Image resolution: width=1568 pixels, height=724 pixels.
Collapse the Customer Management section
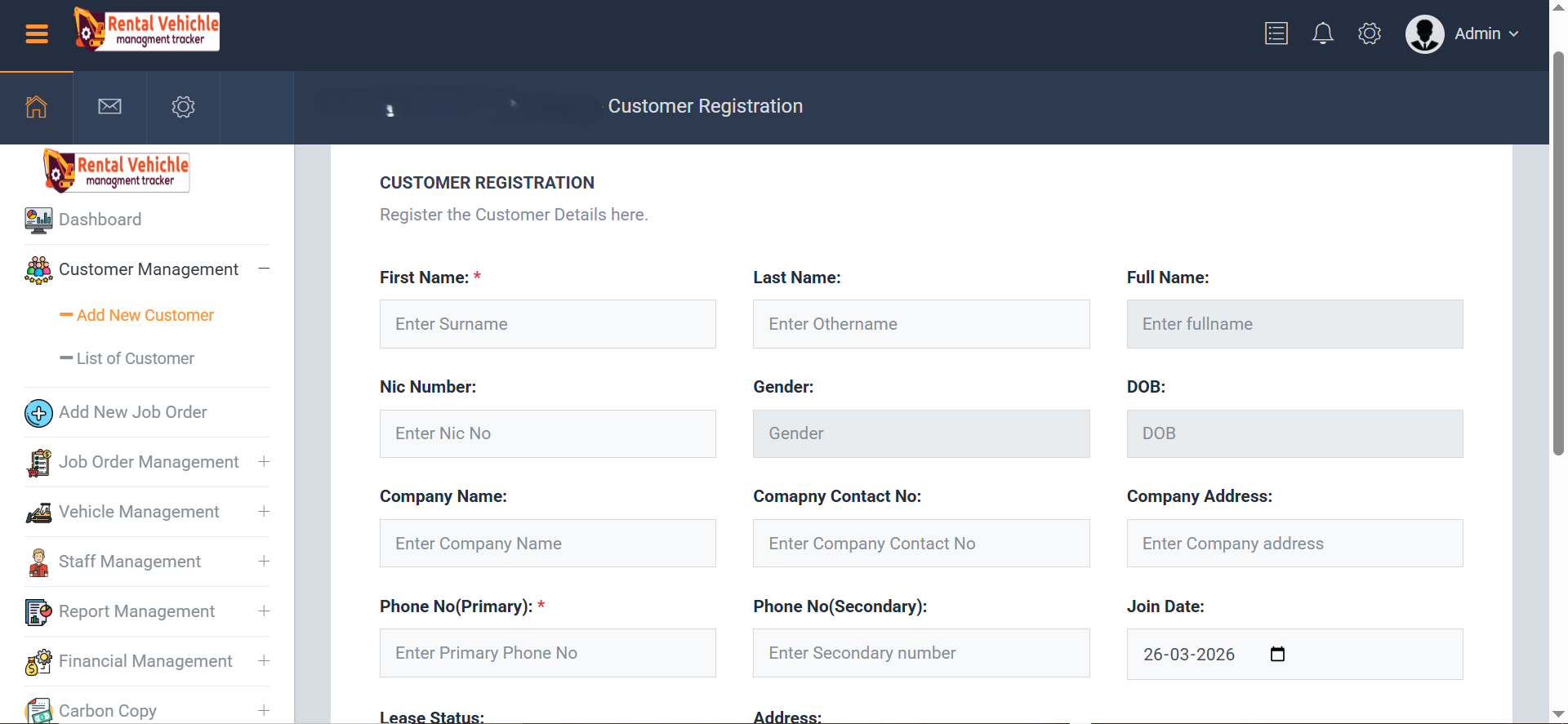point(264,269)
